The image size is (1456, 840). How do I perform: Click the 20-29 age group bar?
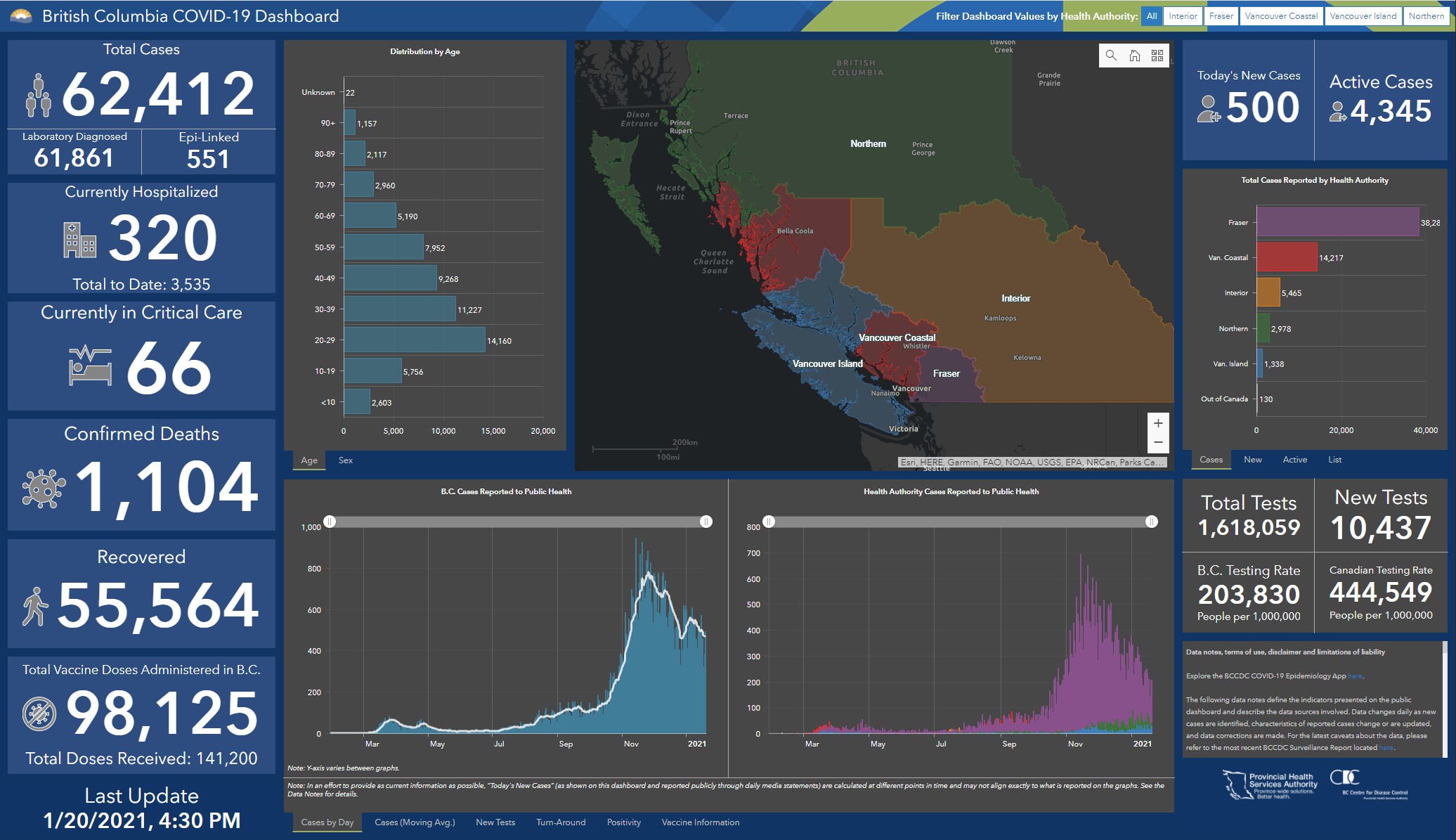(415, 340)
